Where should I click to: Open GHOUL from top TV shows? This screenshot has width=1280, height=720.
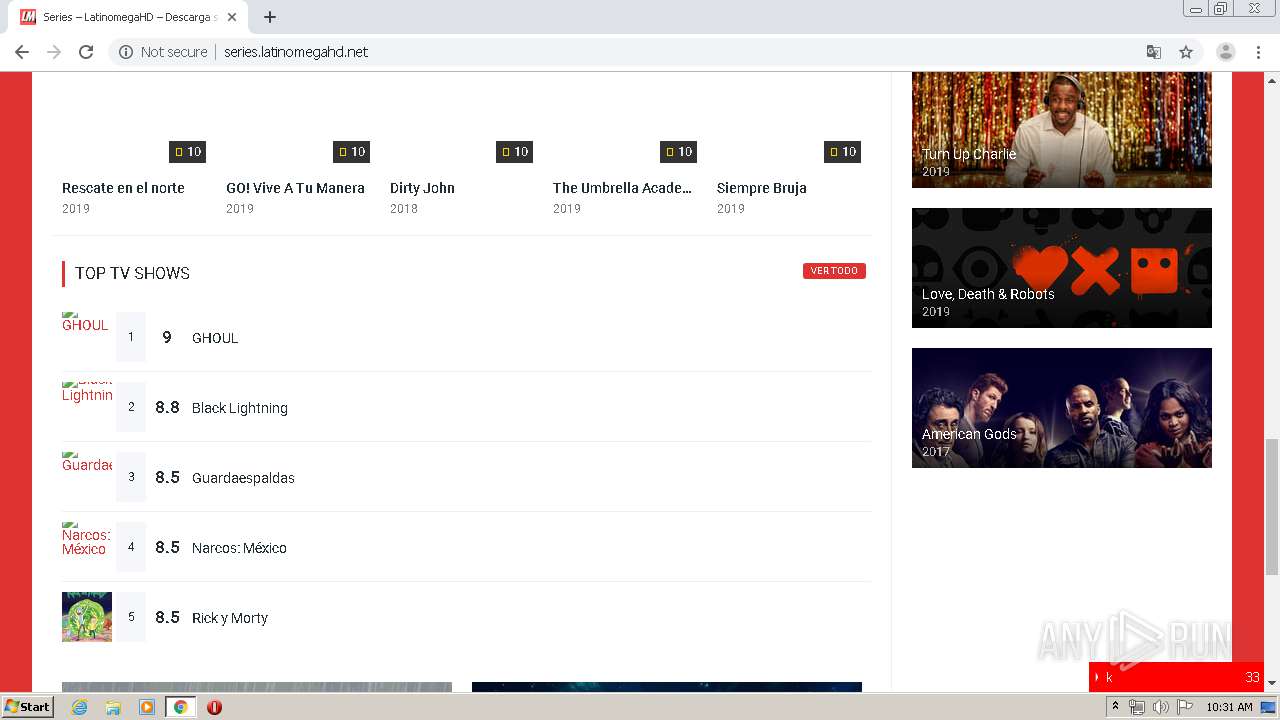tap(215, 338)
